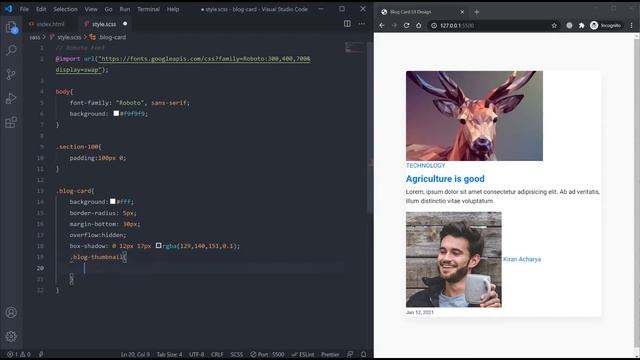The height and width of the screenshot is (360, 640).
Task: Split the editor to the right
Action: pyautogui.click(x=347, y=24)
